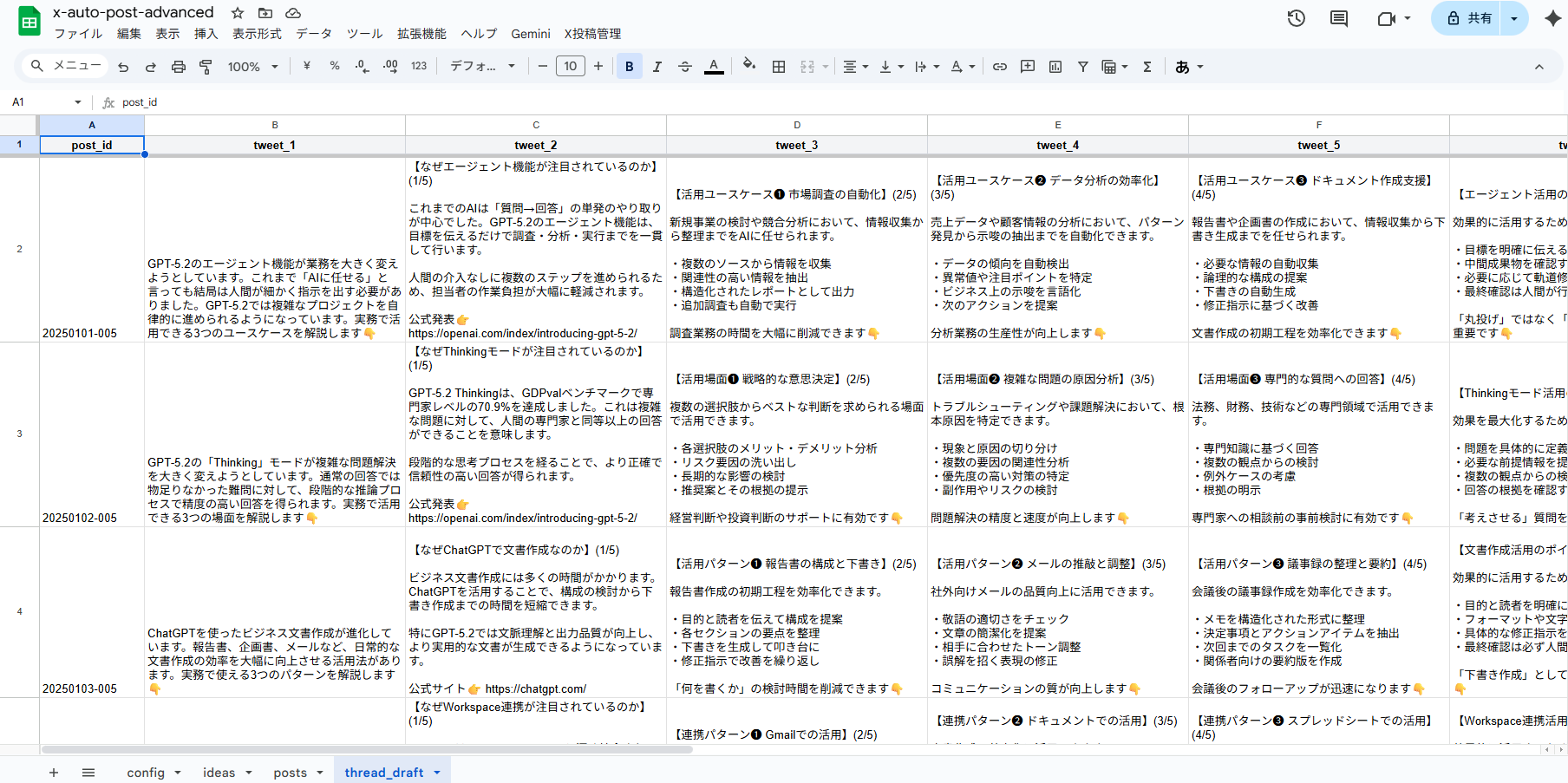Click the create filter icon
Screen dimensions: 1568x783
tap(1082, 67)
